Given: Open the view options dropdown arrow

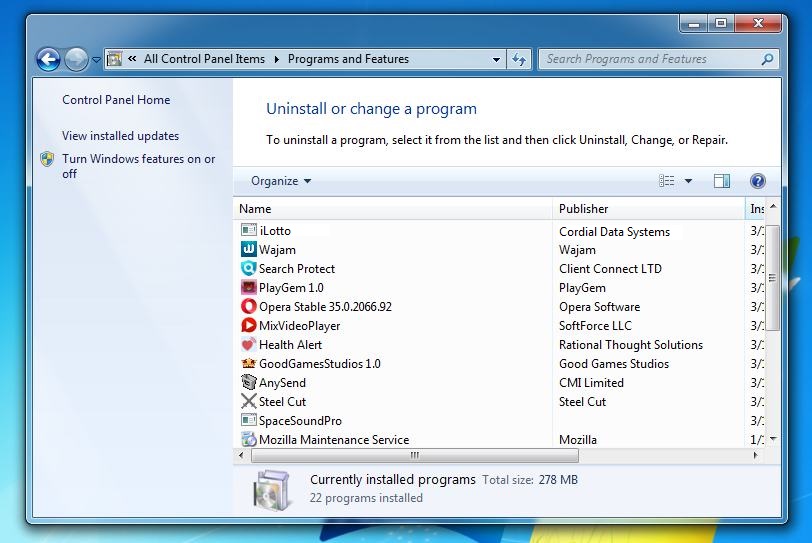Looking at the screenshot, I should 688,181.
